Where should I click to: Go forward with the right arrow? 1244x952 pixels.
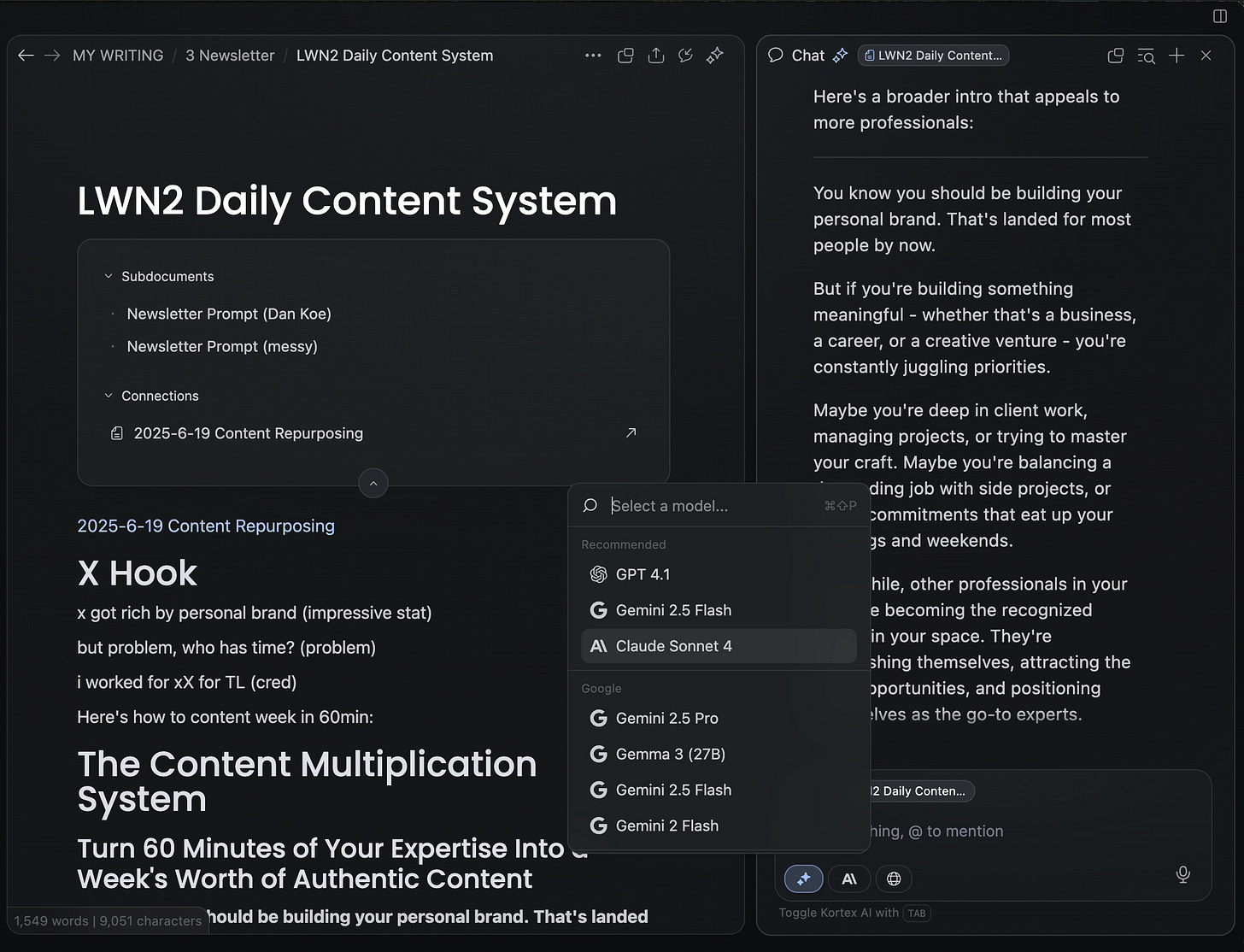(52, 56)
